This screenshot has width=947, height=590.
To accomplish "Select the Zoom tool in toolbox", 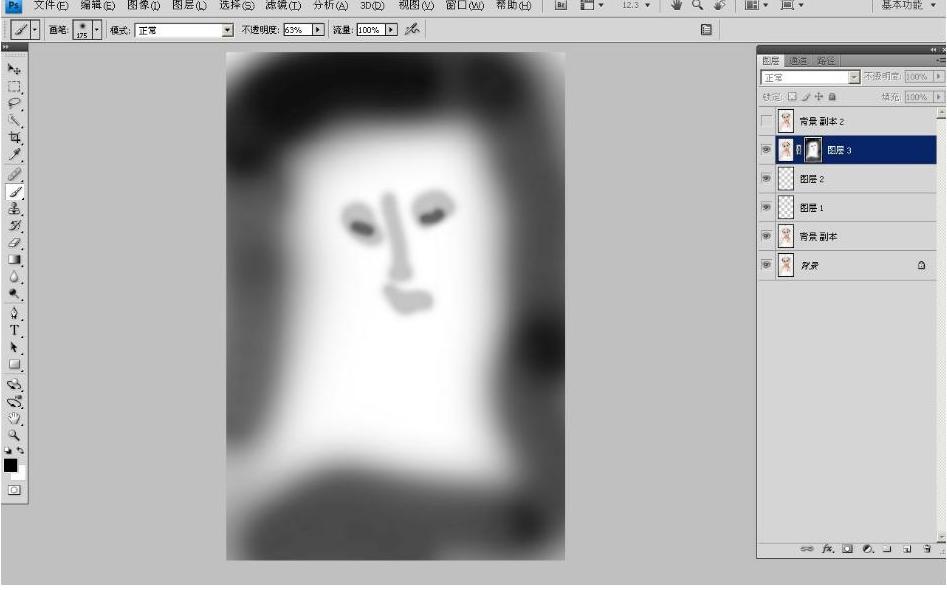I will pos(14,435).
